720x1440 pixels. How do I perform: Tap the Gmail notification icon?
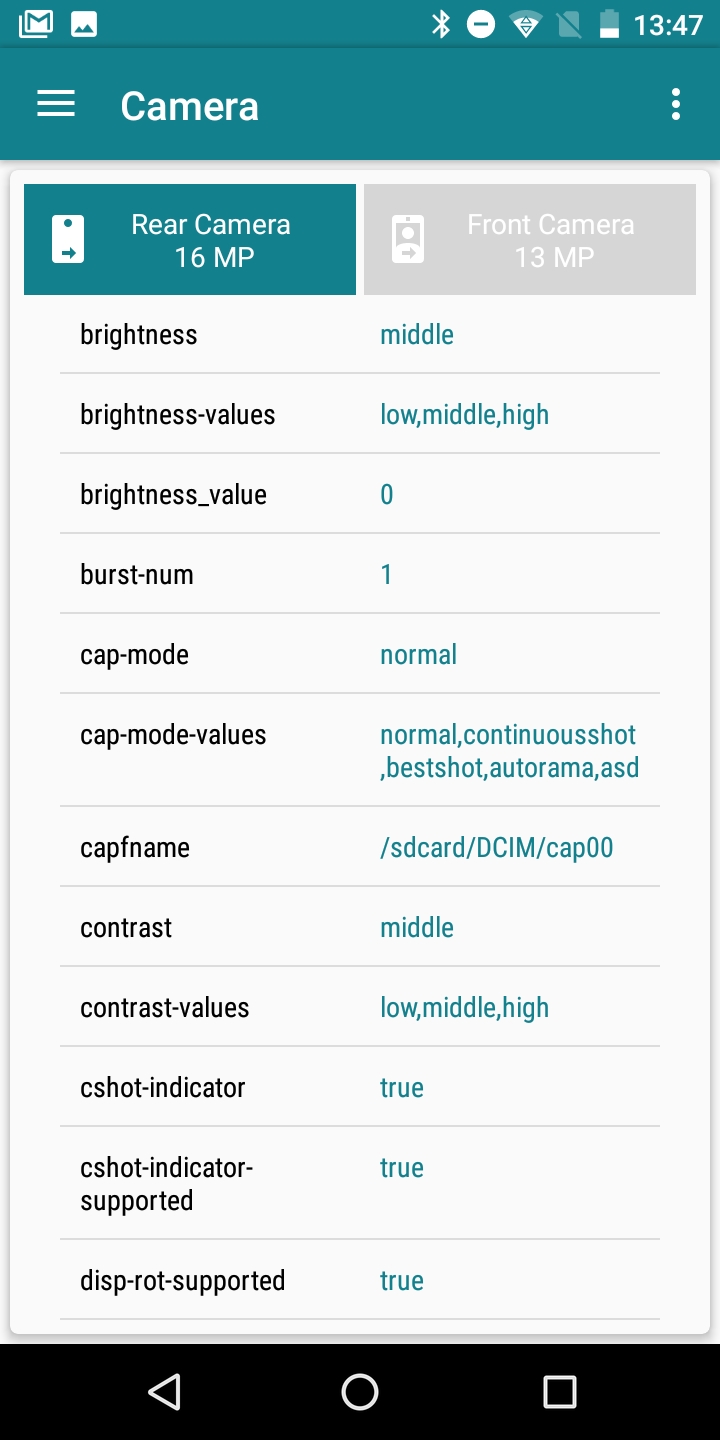click(x=36, y=24)
